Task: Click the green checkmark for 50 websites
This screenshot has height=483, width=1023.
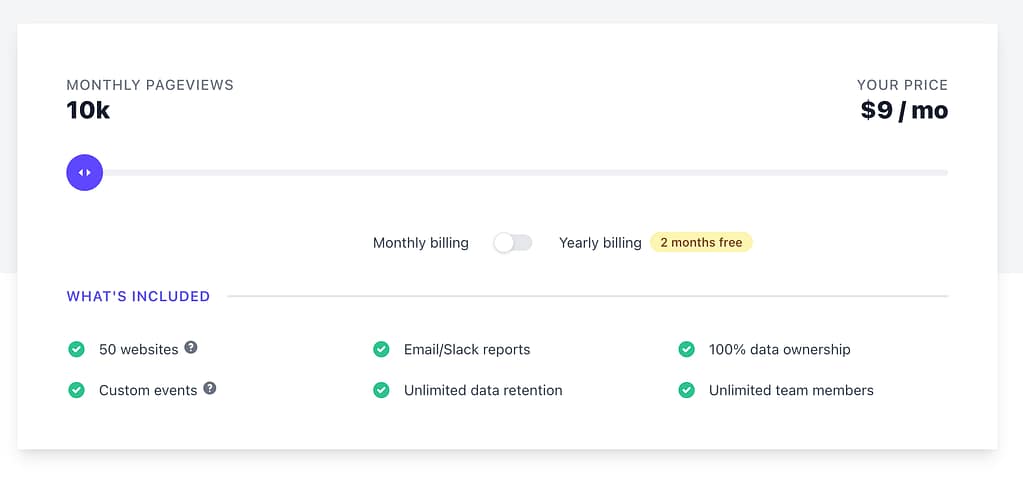Action: pyautogui.click(x=76, y=349)
